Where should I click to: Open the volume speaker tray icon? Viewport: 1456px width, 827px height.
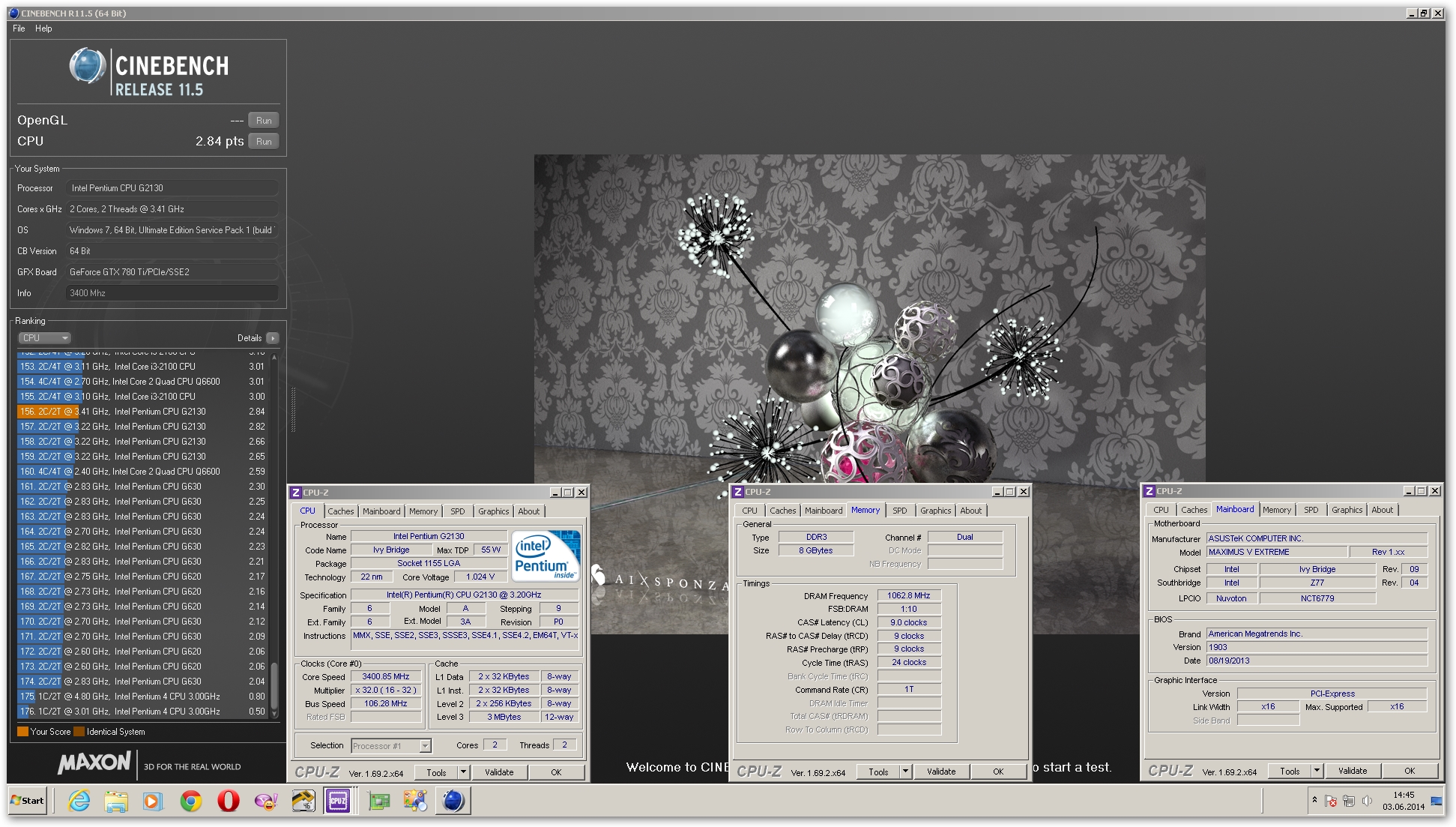(x=1367, y=801)
